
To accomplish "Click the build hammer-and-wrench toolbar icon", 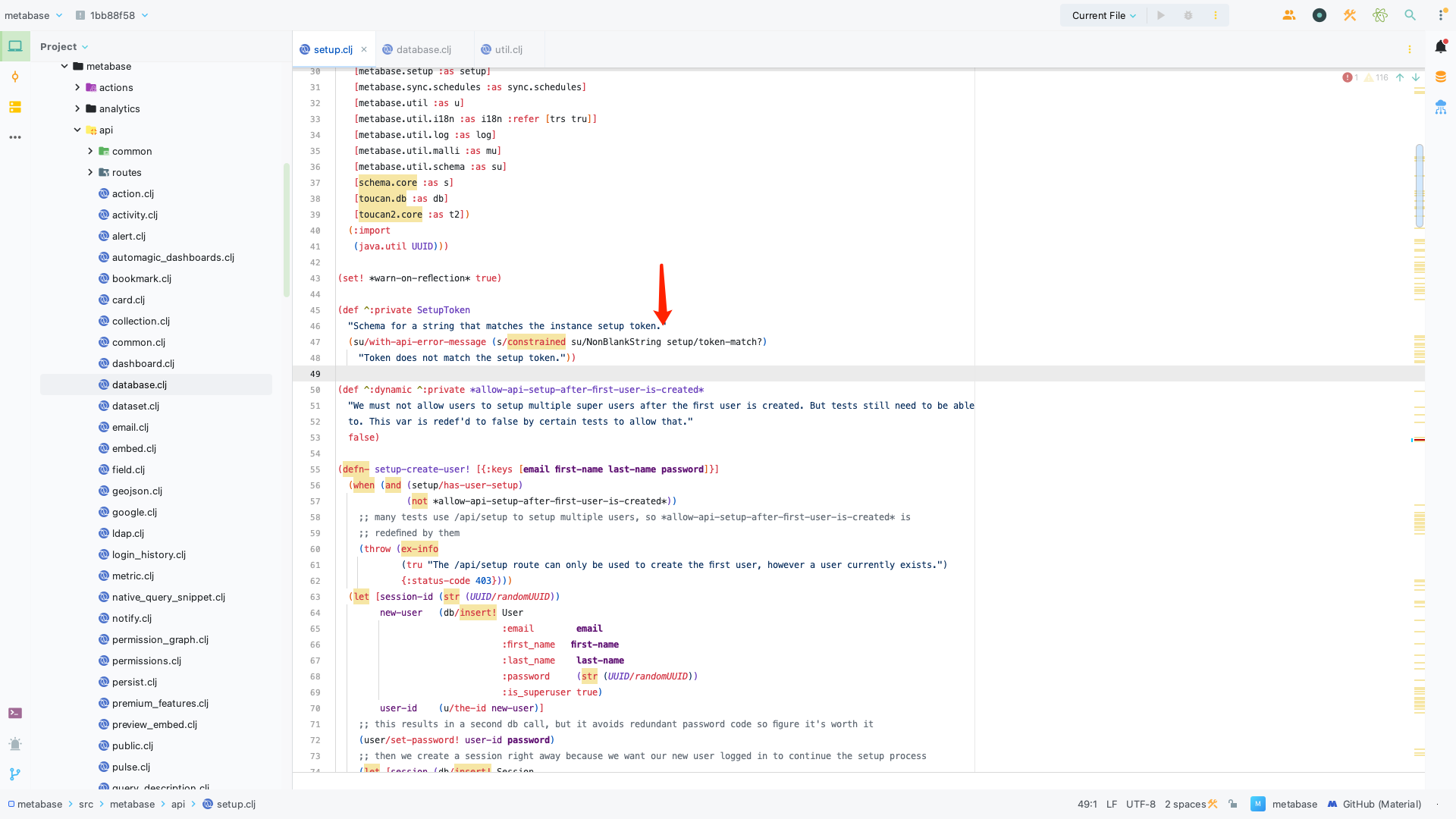I will pos(1349,15).
